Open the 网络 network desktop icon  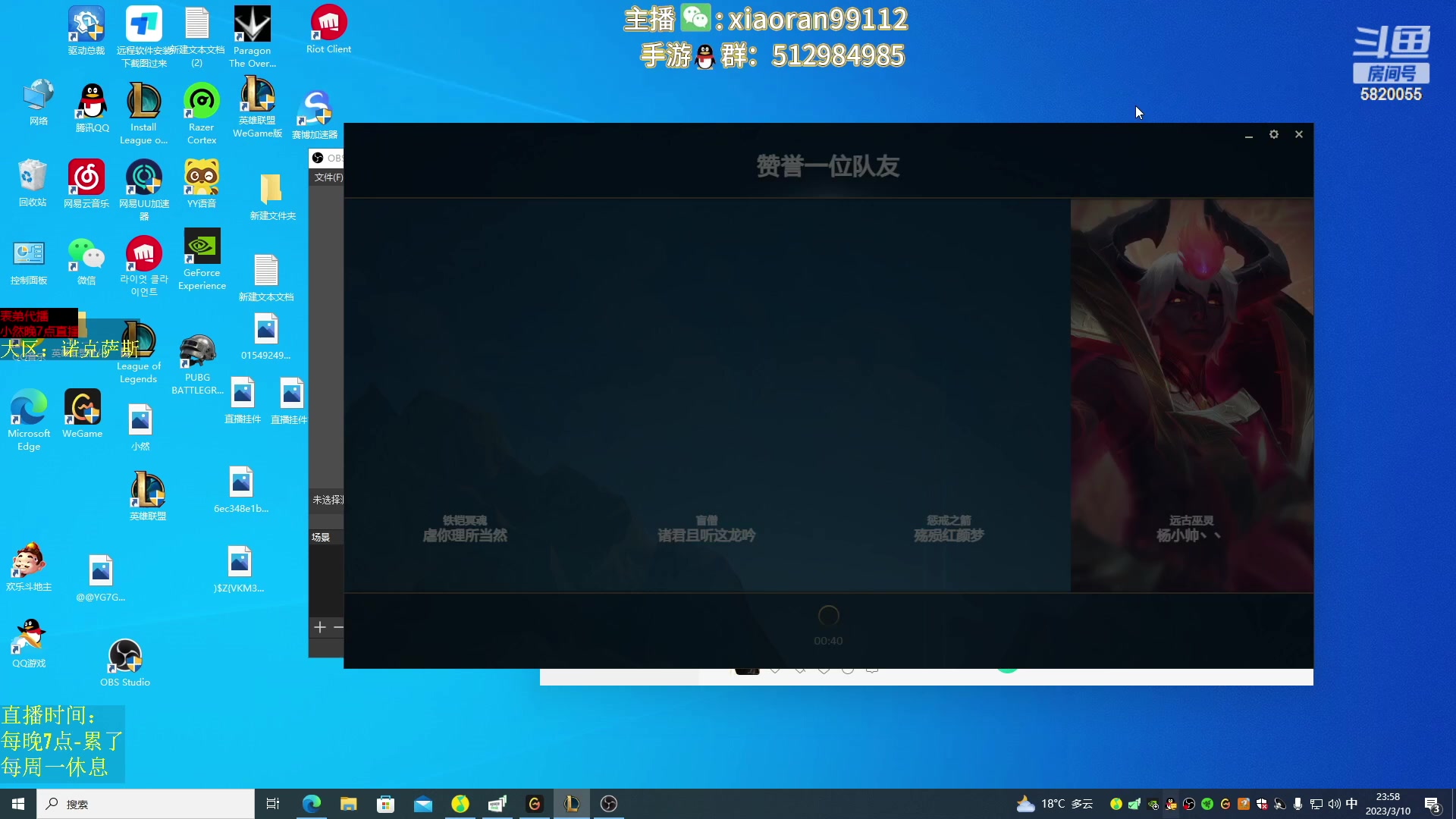click(39, 102)
